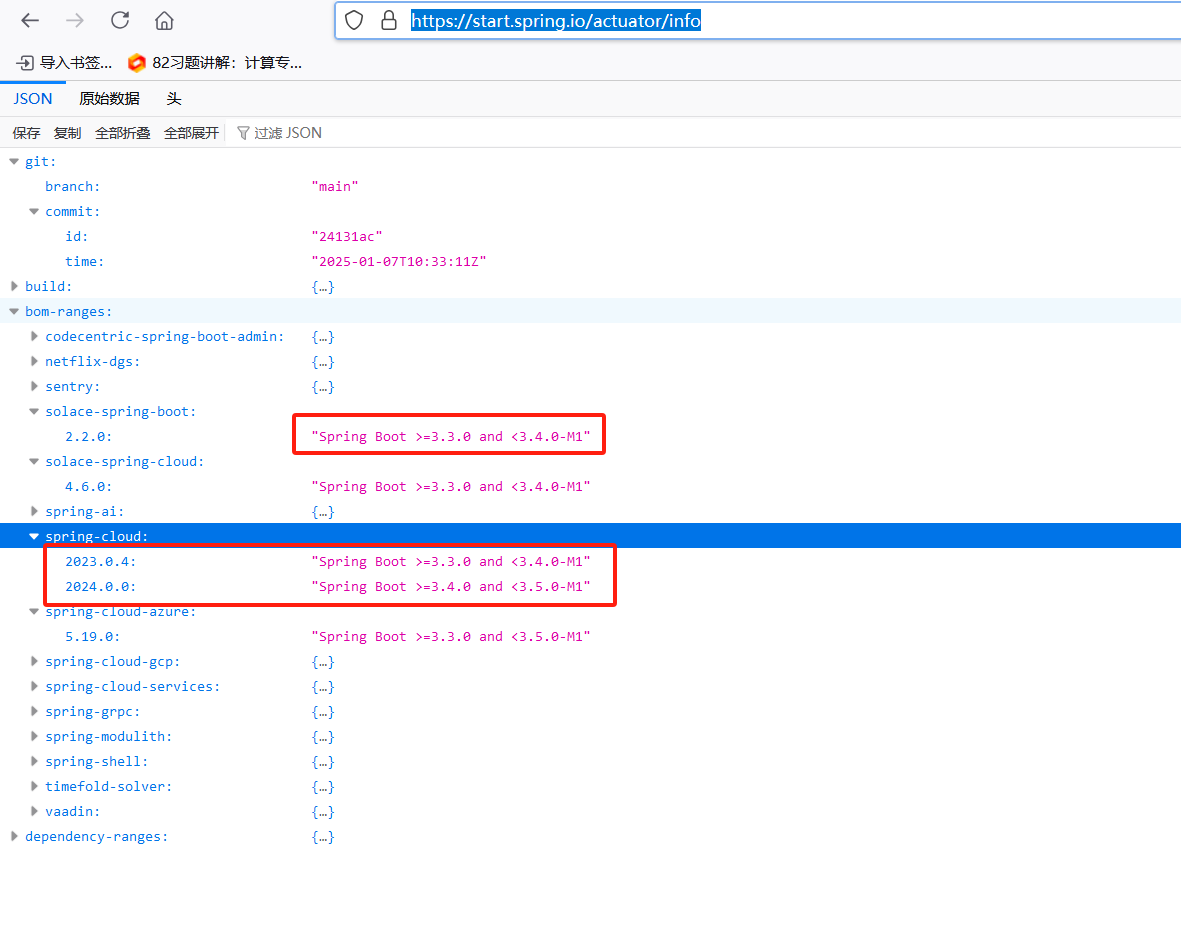The image size is (1181, 930).
Task: Click value "Spring Boot >=3.3.0 and <3.5.0-M1"
Action: click(450, 636)
